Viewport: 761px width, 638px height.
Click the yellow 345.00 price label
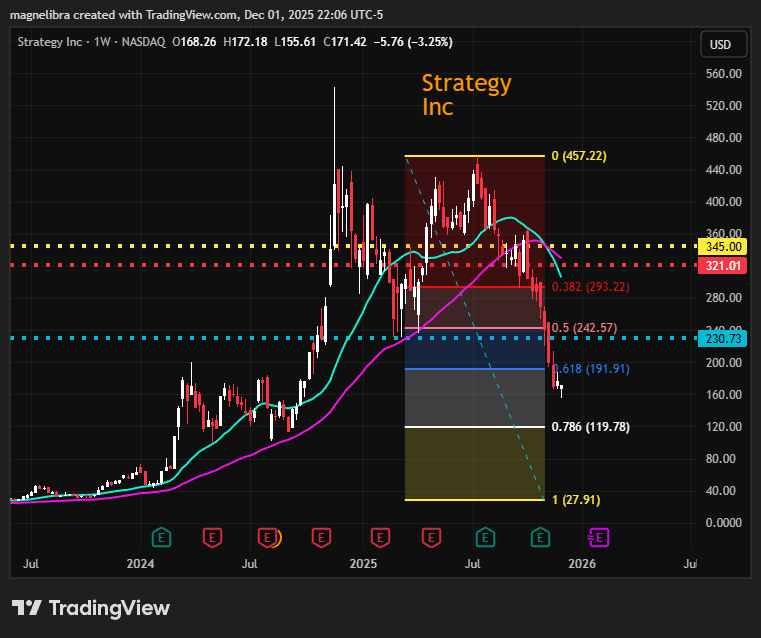722,246
